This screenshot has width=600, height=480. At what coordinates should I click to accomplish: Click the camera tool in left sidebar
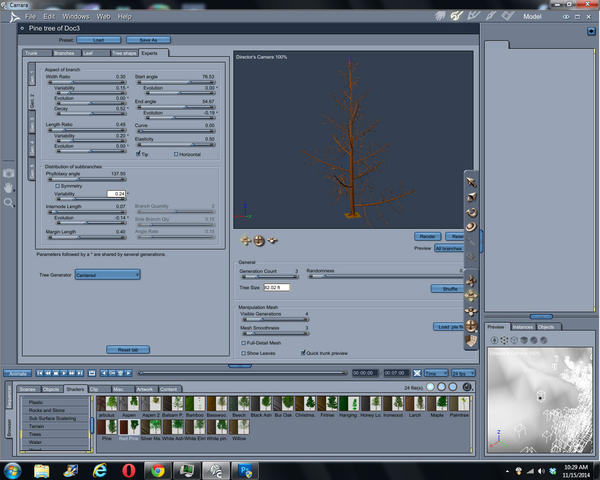tap(9, 172)
